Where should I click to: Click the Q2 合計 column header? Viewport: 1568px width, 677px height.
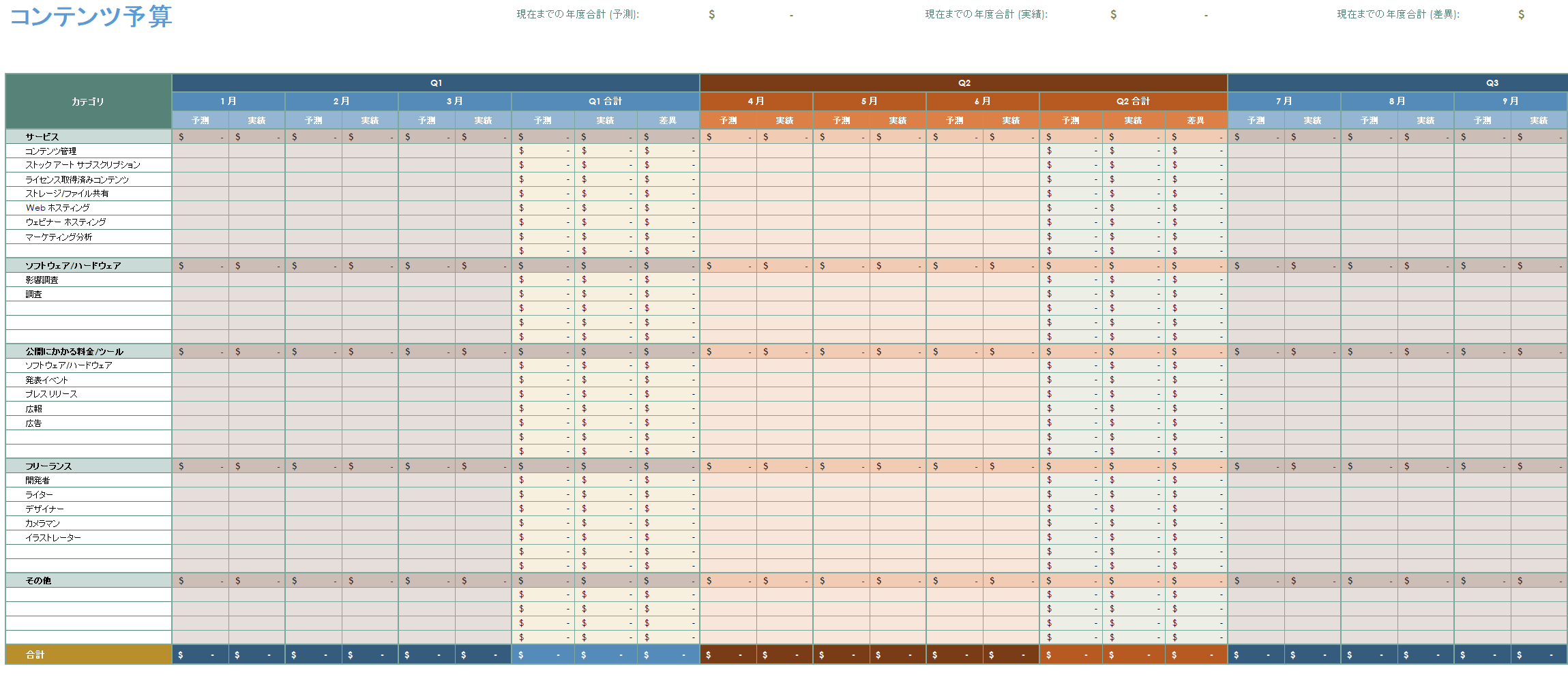tap(1133, 101)
